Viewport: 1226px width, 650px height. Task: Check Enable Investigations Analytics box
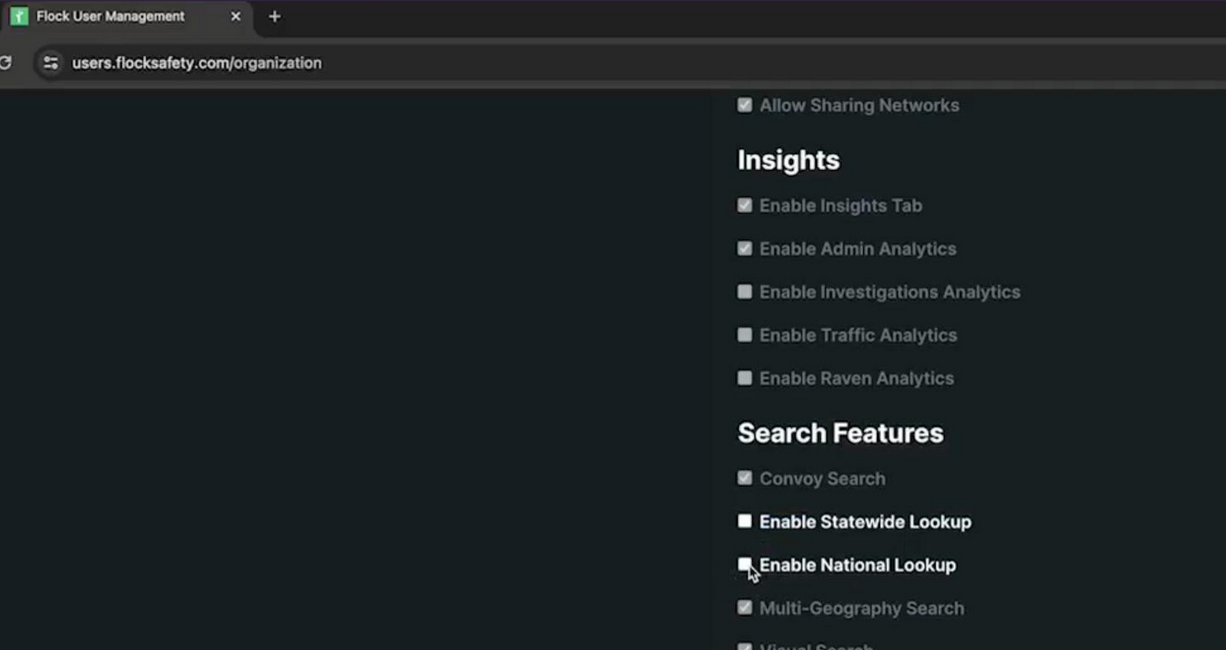point(745,292)
